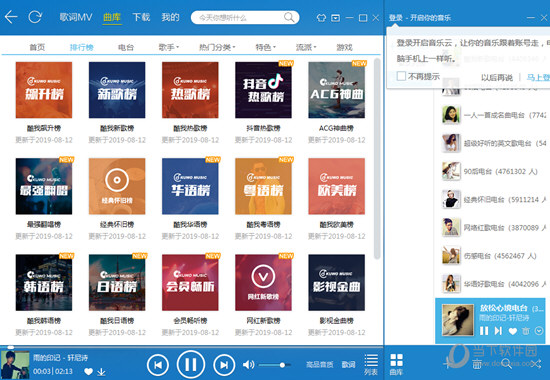This screenshot has height=380, width=550.
Task: Open the 华语榜 chart cover
Action: (190, 186)
